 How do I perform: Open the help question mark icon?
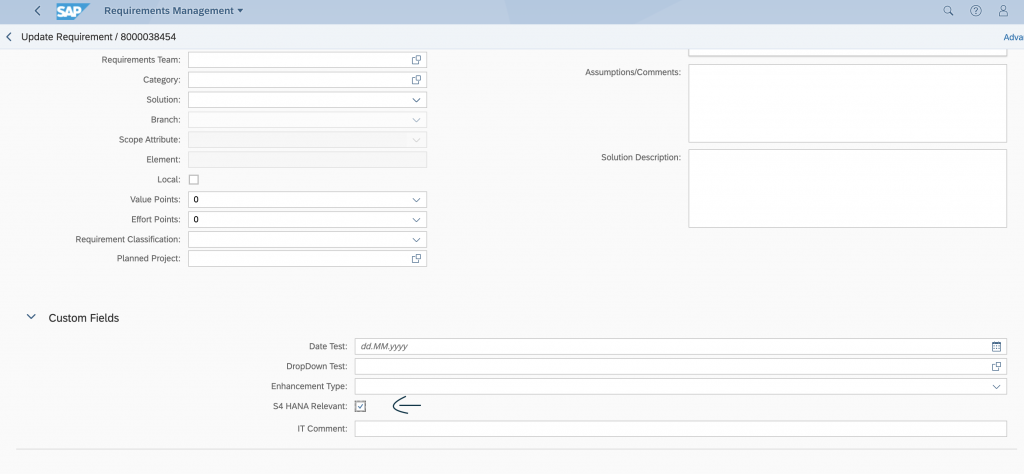coord(976,10)
